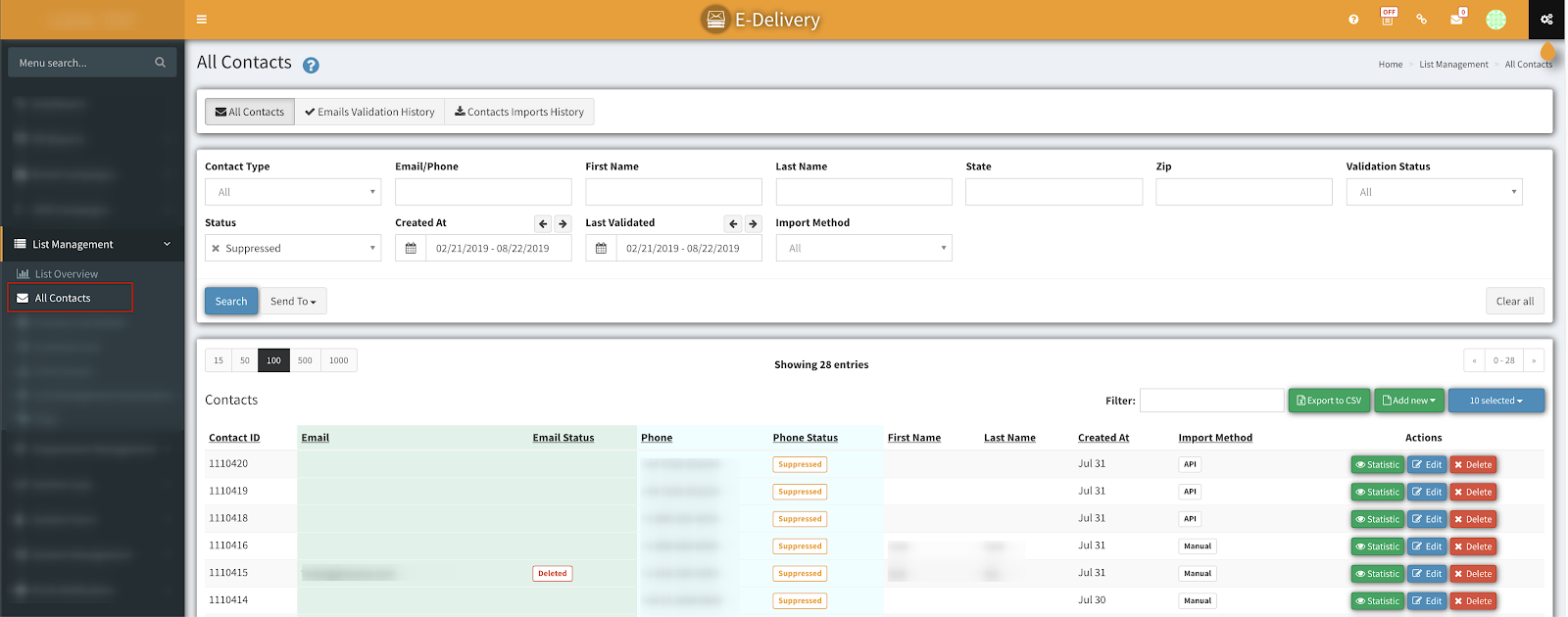Click the Deleted email status badge
The width and height of the screenshot is (1568, 617).
point(553,574)
